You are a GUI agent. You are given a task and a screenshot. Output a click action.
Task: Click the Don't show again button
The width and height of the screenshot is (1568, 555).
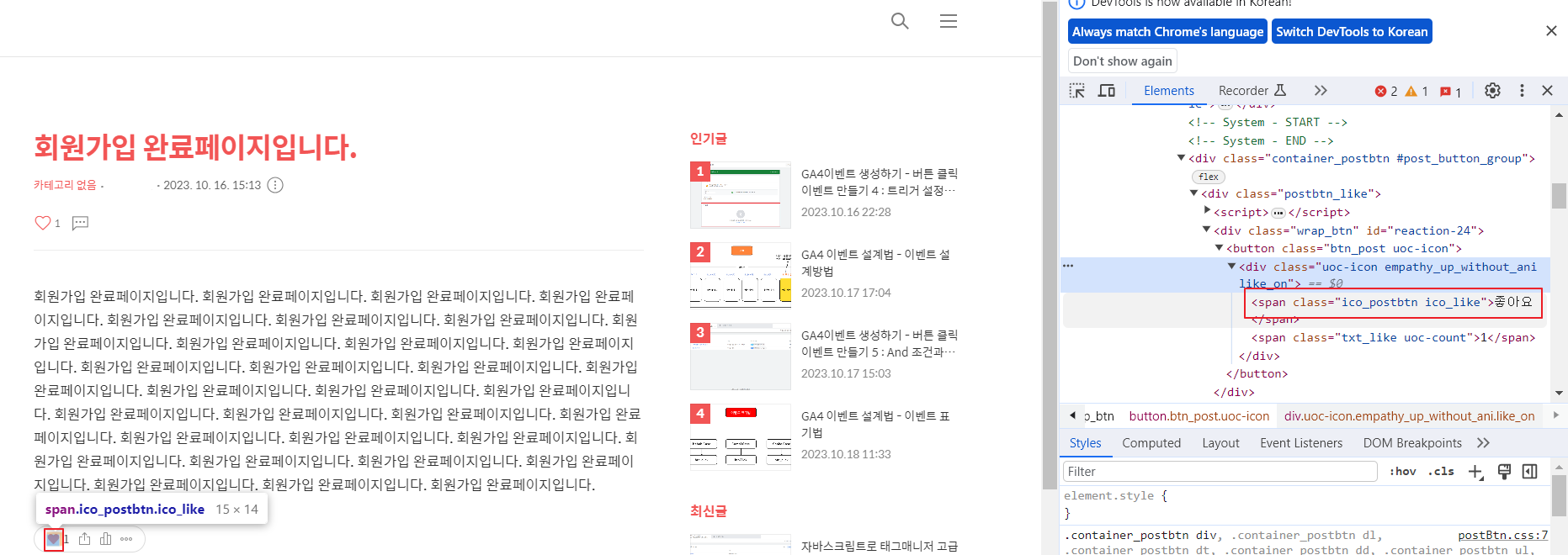[x=1123, y=61]
